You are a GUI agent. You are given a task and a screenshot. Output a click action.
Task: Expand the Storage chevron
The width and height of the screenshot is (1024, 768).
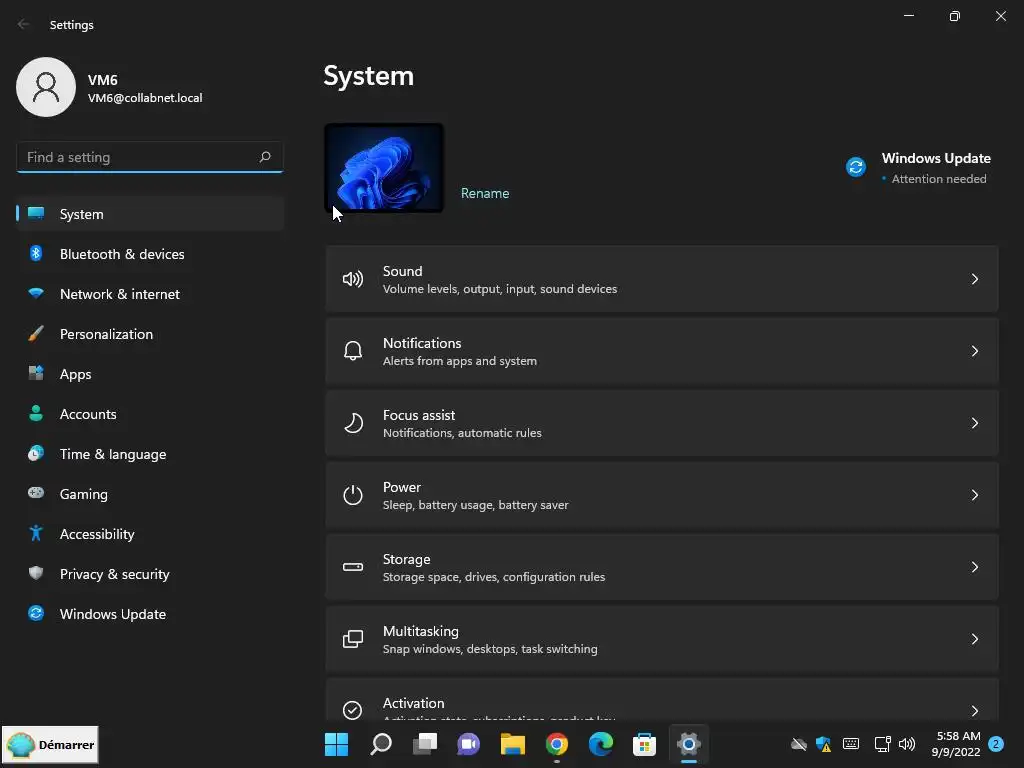point(974,567)
